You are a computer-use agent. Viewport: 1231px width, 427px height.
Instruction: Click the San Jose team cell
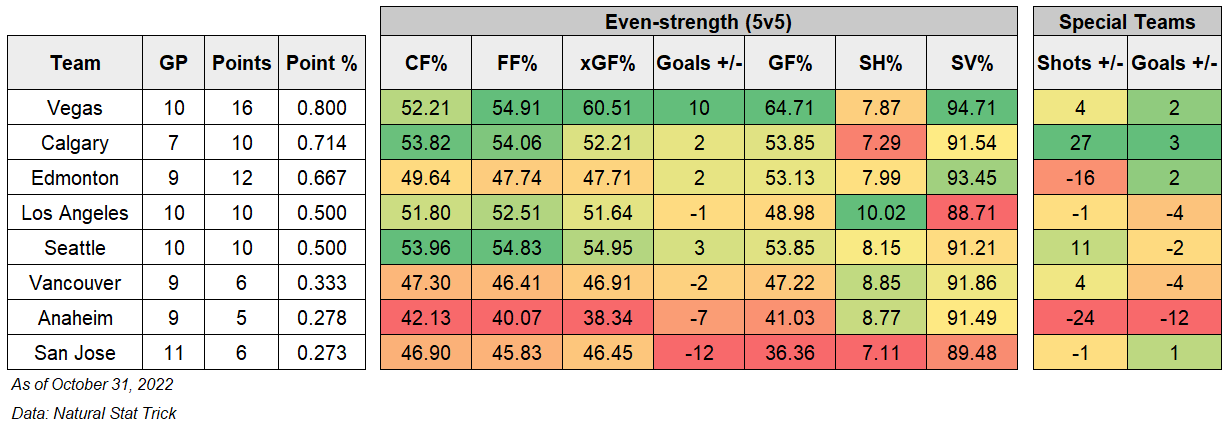point(76,353)
